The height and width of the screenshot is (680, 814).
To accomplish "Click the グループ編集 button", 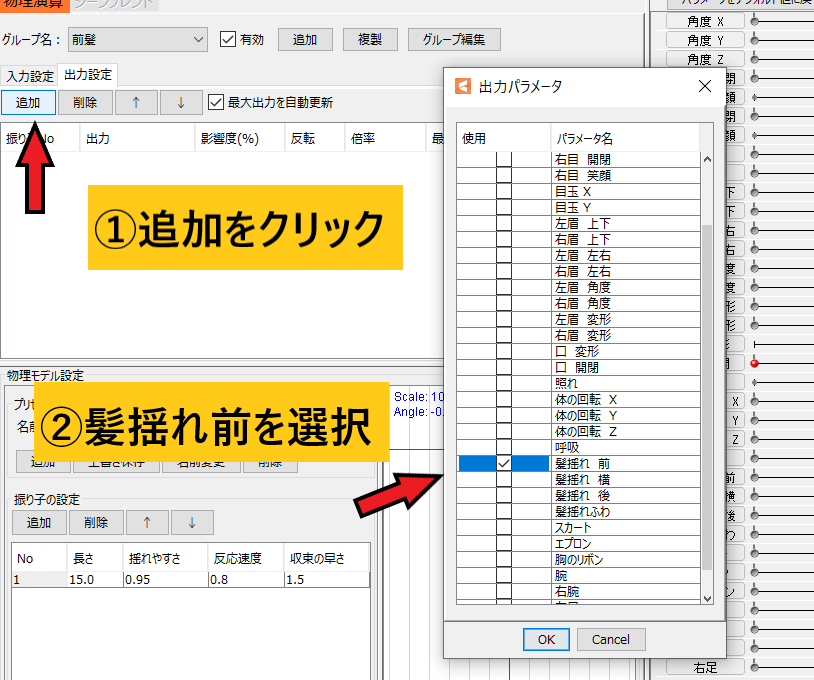I will point(454,40).
